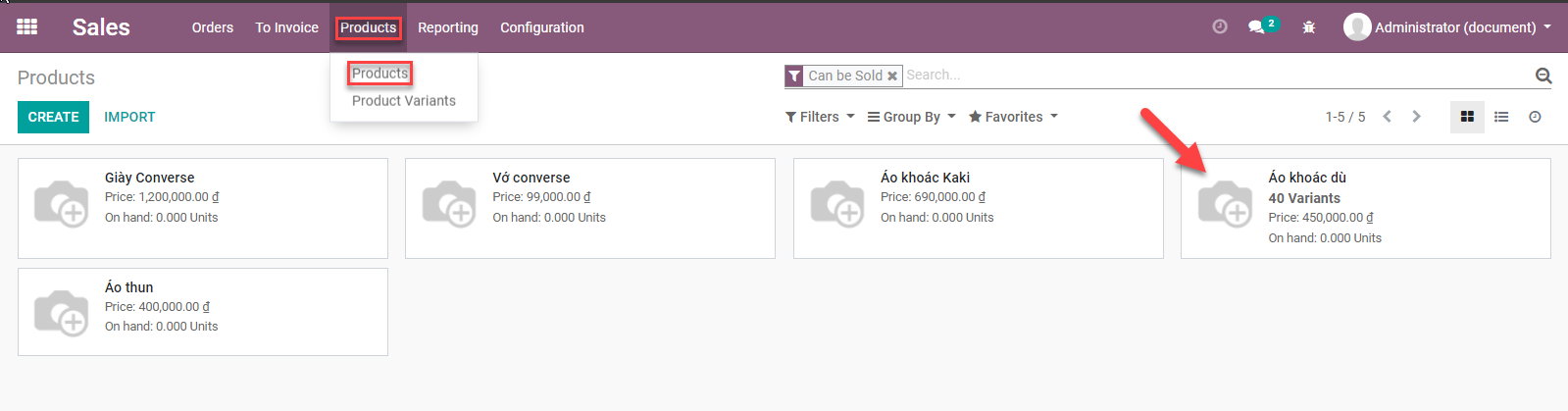
Task: Open the activities clock icon in navbar
Action: pos(1220,27)
